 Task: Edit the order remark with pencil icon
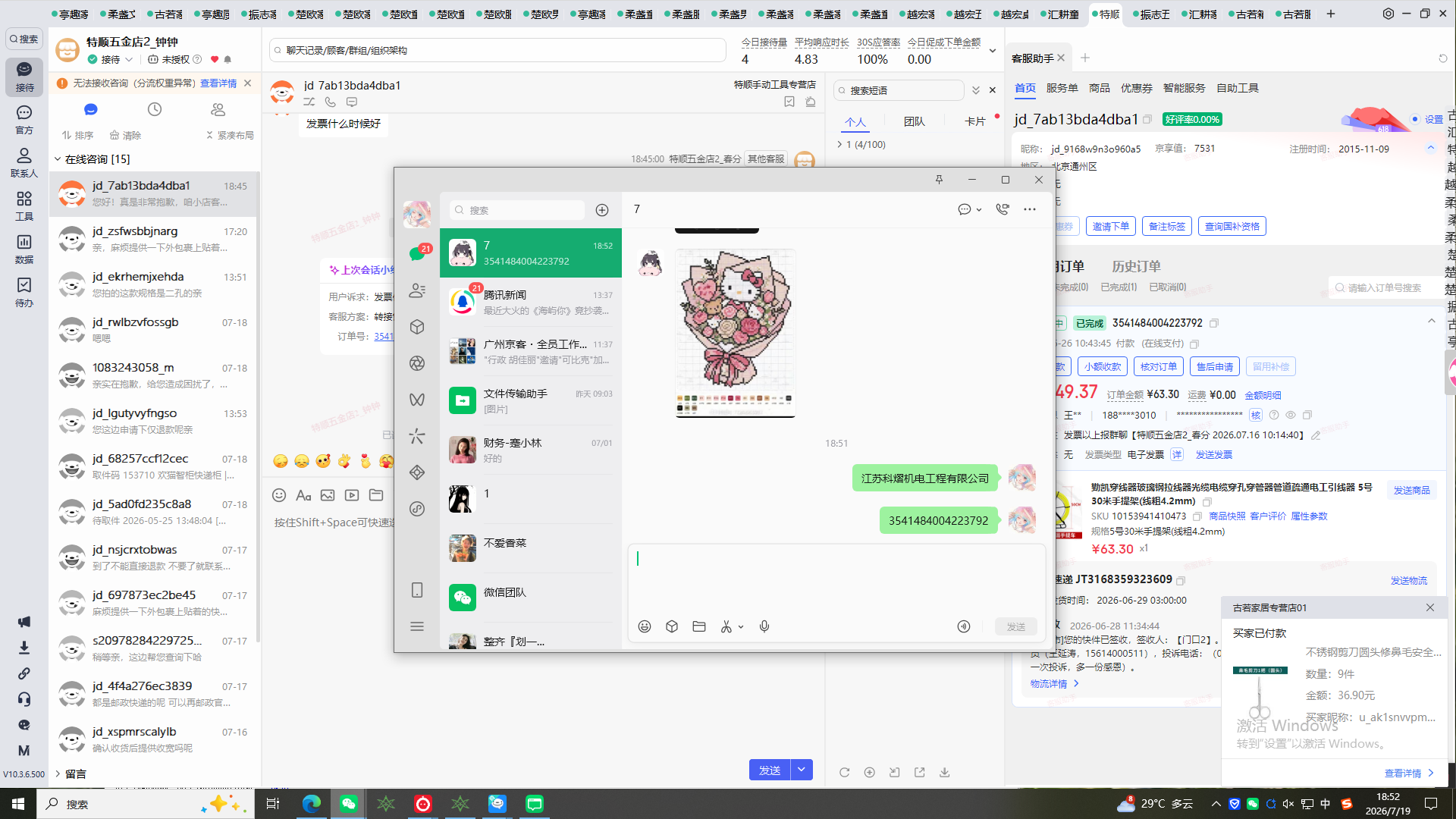click(x=1316, y=435)
